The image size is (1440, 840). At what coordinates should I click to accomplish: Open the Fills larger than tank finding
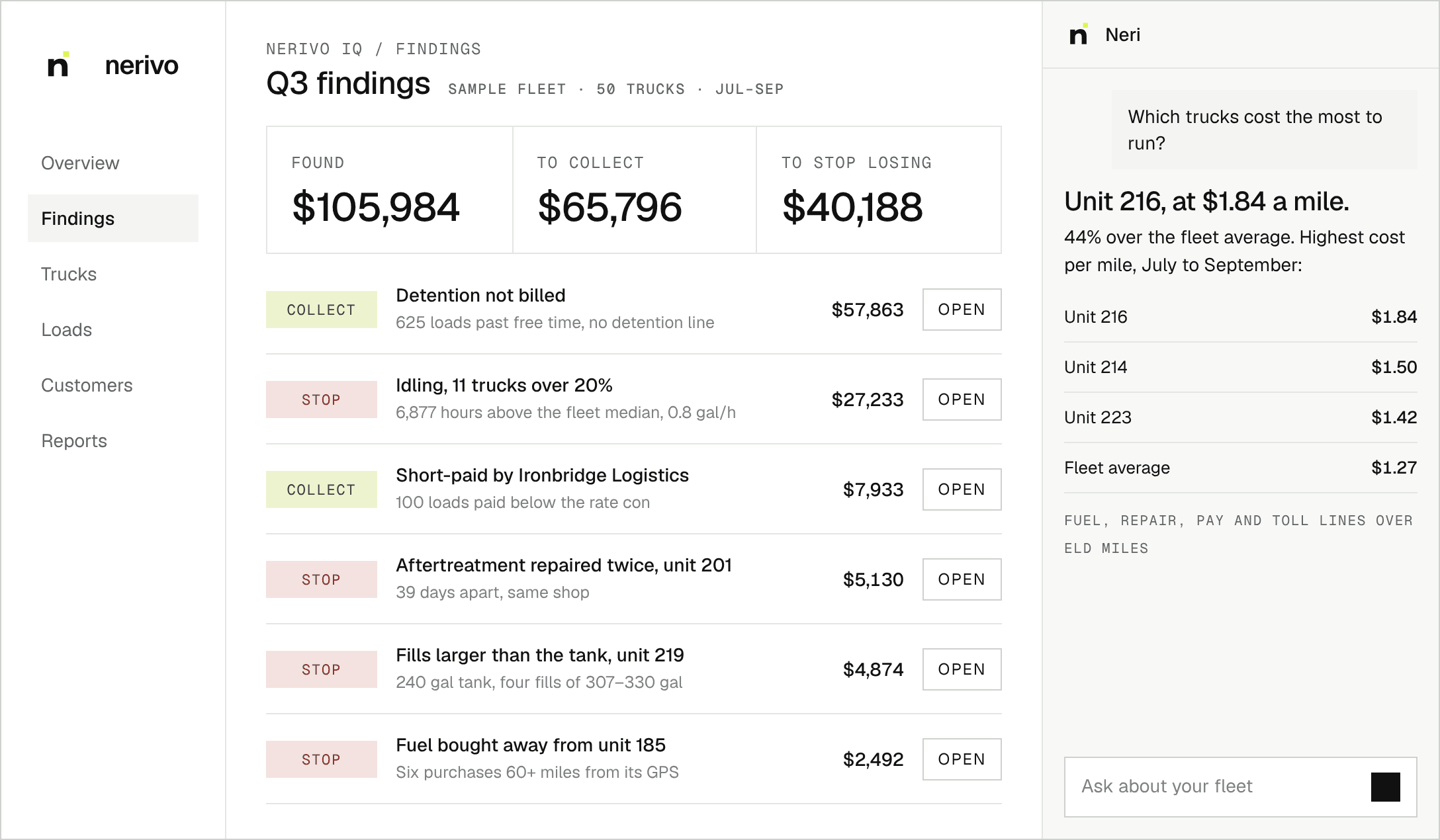point(962,669)
